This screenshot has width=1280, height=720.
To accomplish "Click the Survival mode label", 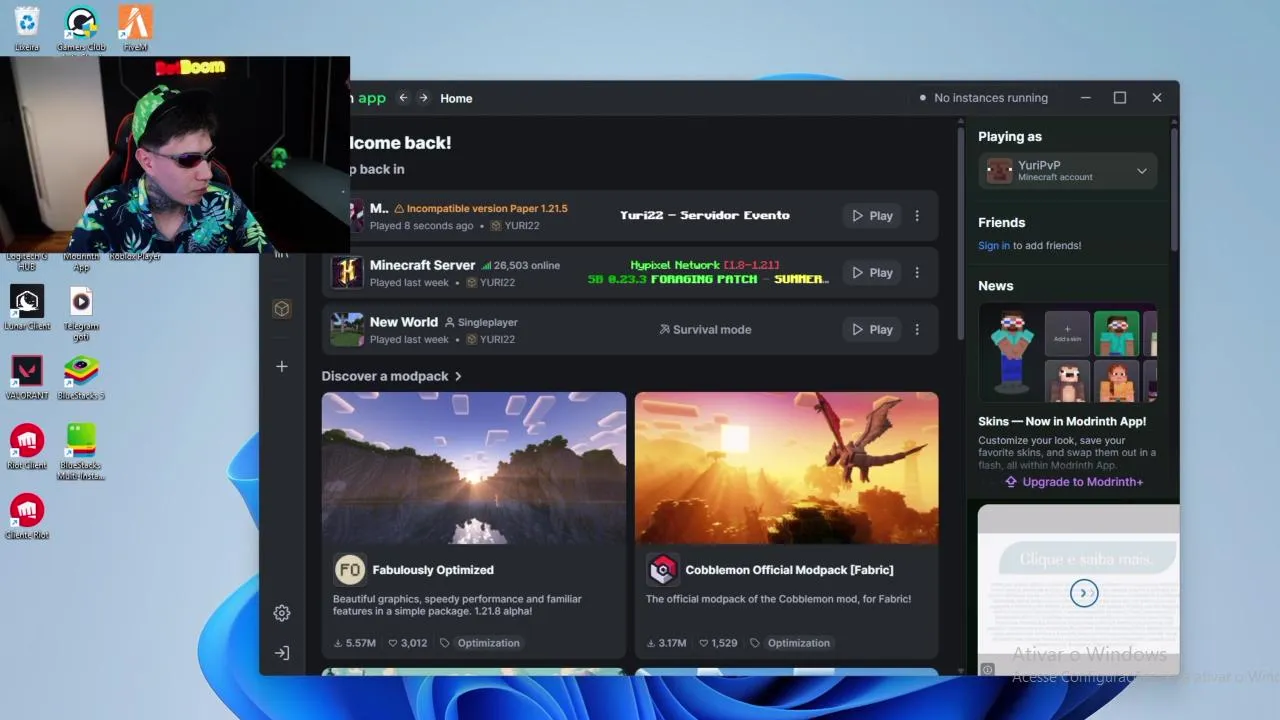I will 705,329.
